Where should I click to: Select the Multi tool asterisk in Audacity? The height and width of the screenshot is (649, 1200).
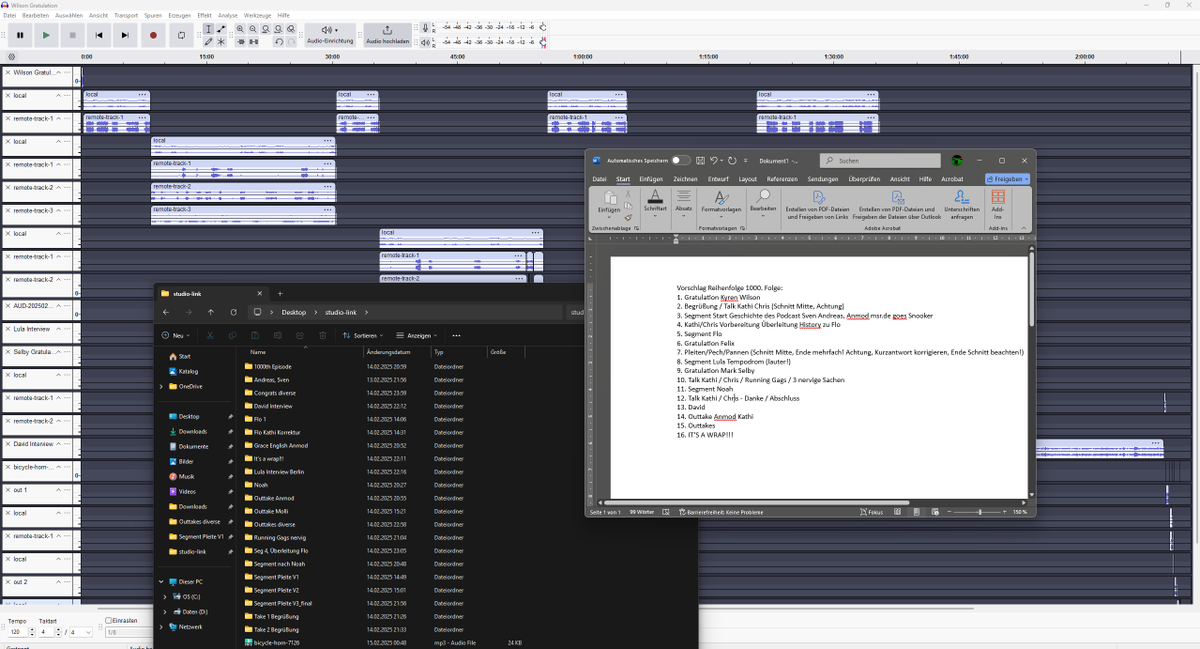[x=221, y=42]
